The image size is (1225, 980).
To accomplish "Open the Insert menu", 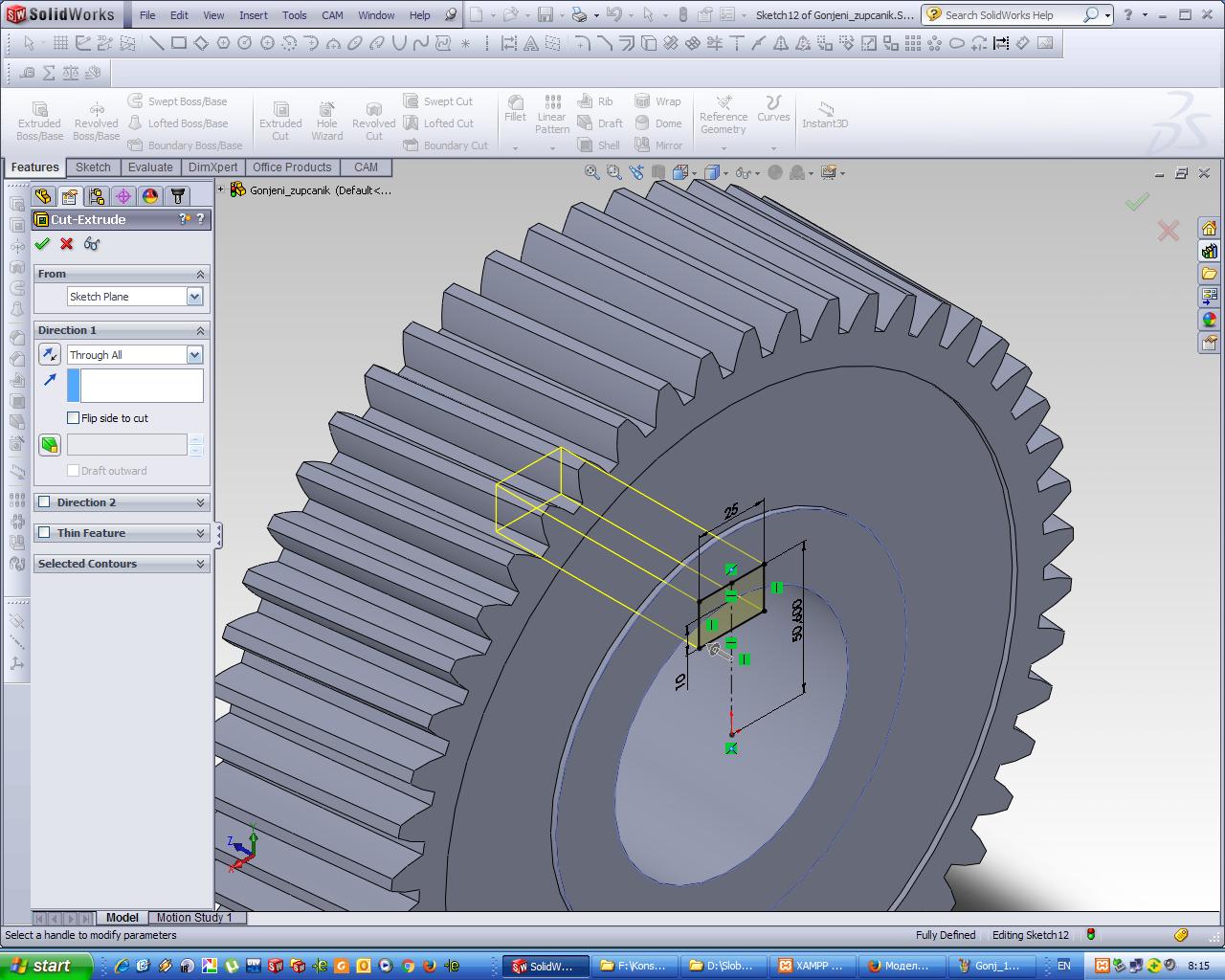I will [254, 15].
